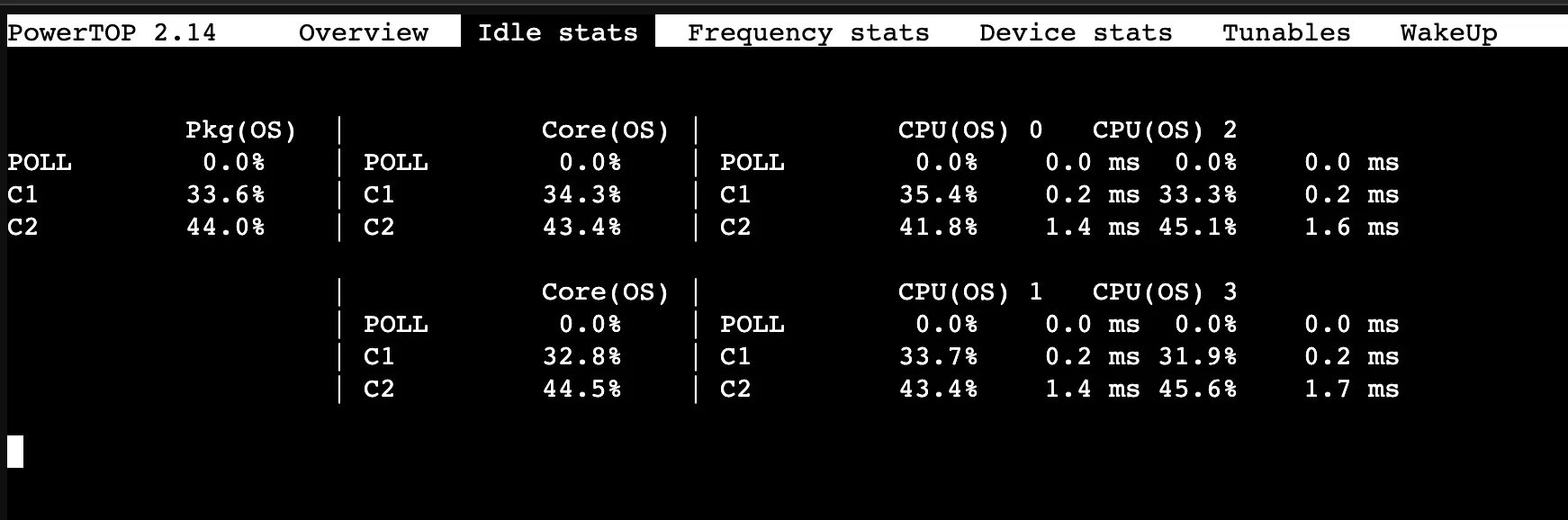Select the C1 row under Pkg(OS)
The height and width of the screenshot is (520, 1568).
point(23,194)
